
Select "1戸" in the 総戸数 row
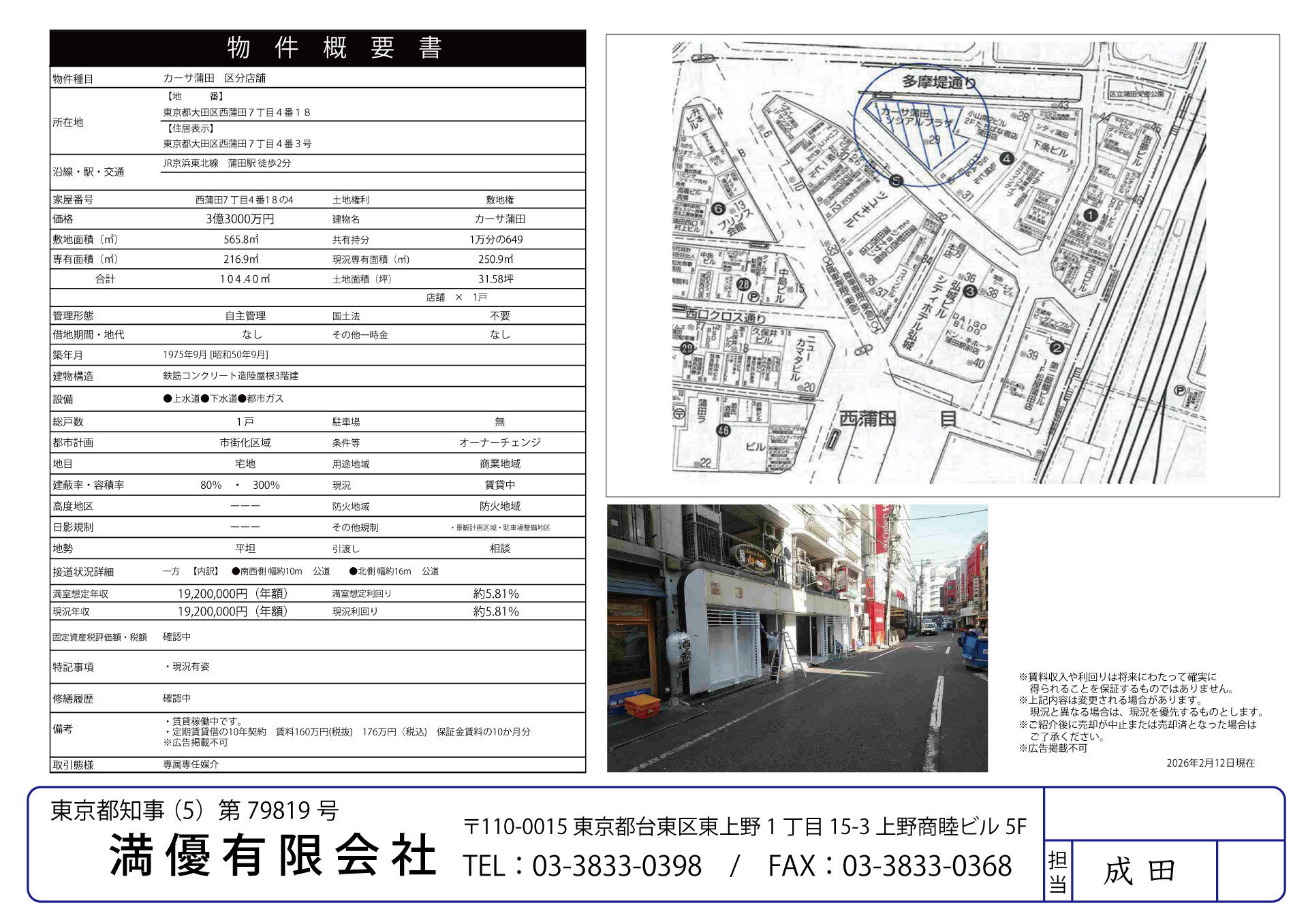pos(245,422)
